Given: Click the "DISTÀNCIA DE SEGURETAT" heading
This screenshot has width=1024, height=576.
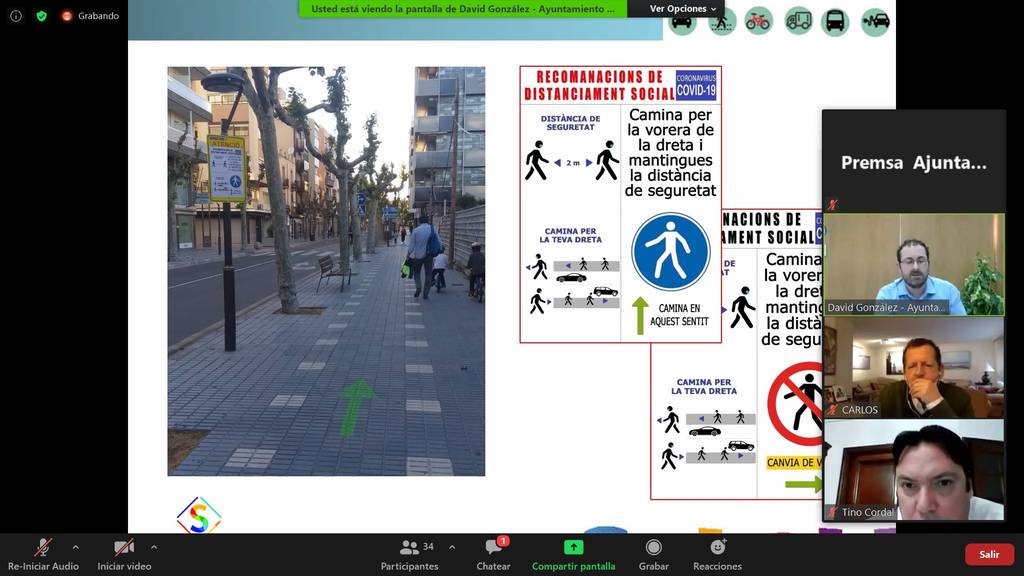Looking at the screenshot, I should 570,123.
